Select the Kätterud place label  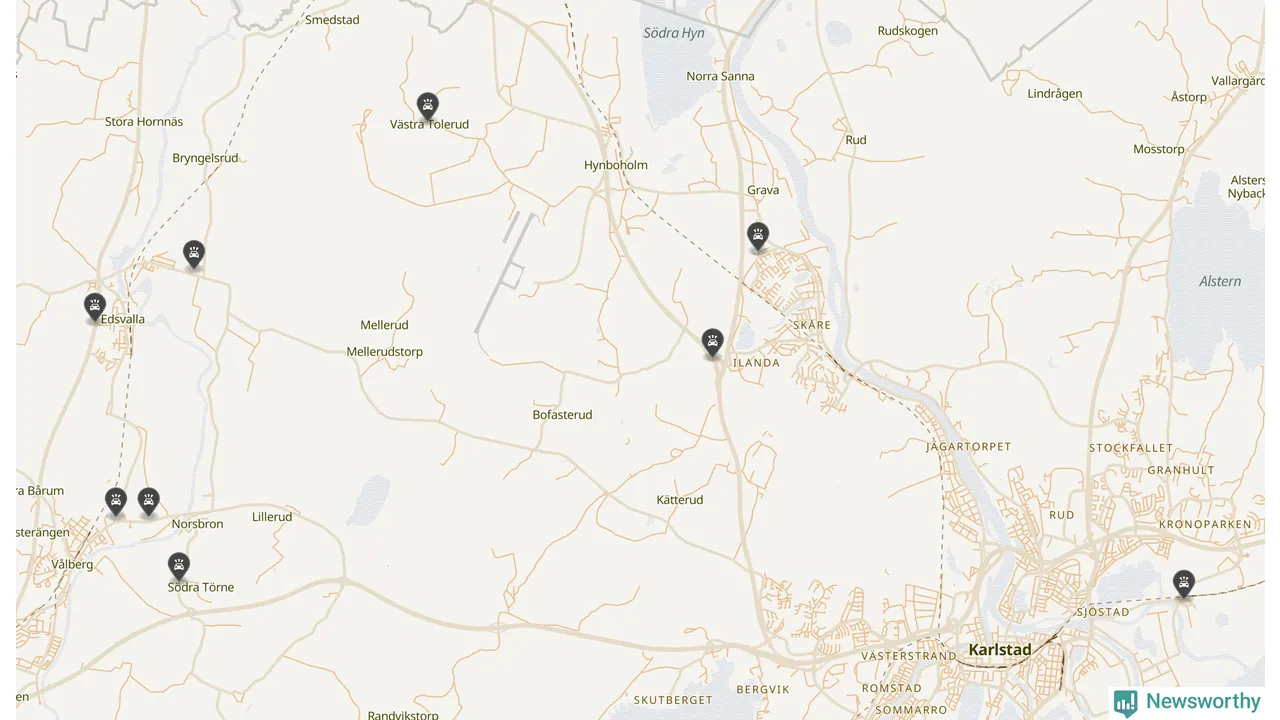point(680,500)
